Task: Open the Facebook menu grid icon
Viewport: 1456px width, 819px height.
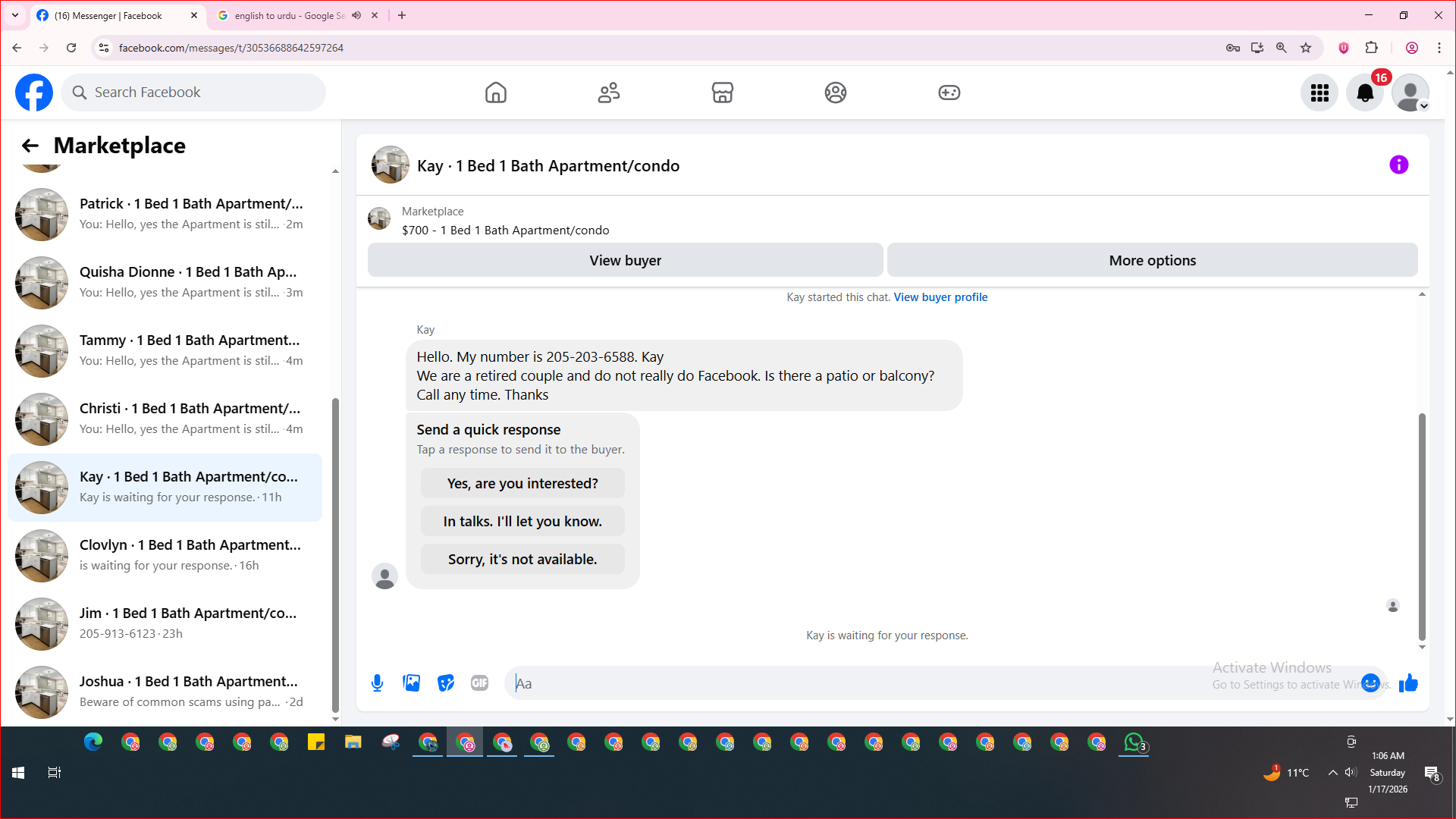Action: (x=1319, y=93)
